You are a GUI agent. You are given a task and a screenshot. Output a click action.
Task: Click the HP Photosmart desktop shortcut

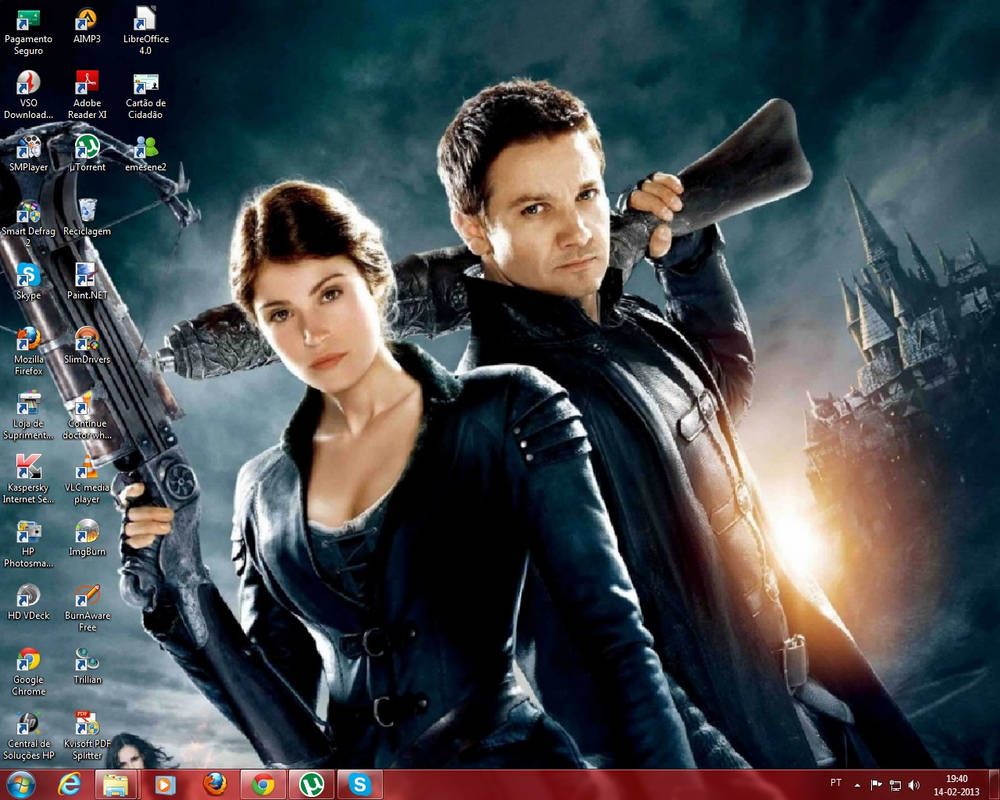[28, 544]
